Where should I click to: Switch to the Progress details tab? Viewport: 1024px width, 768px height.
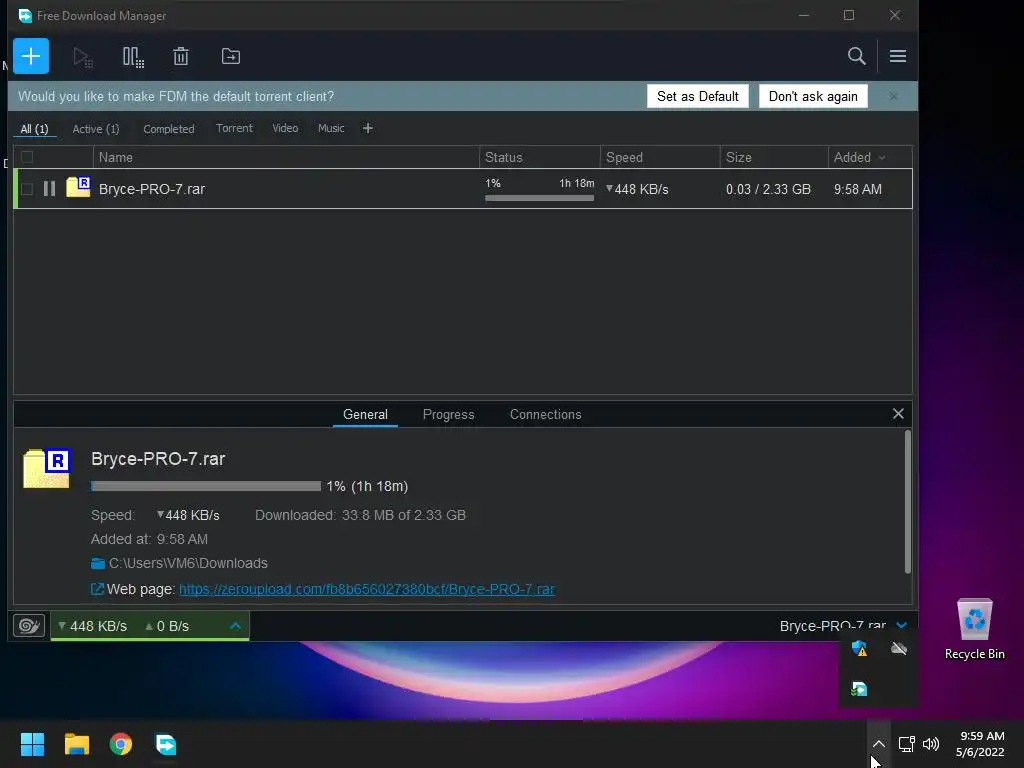[x=449, y=415]
